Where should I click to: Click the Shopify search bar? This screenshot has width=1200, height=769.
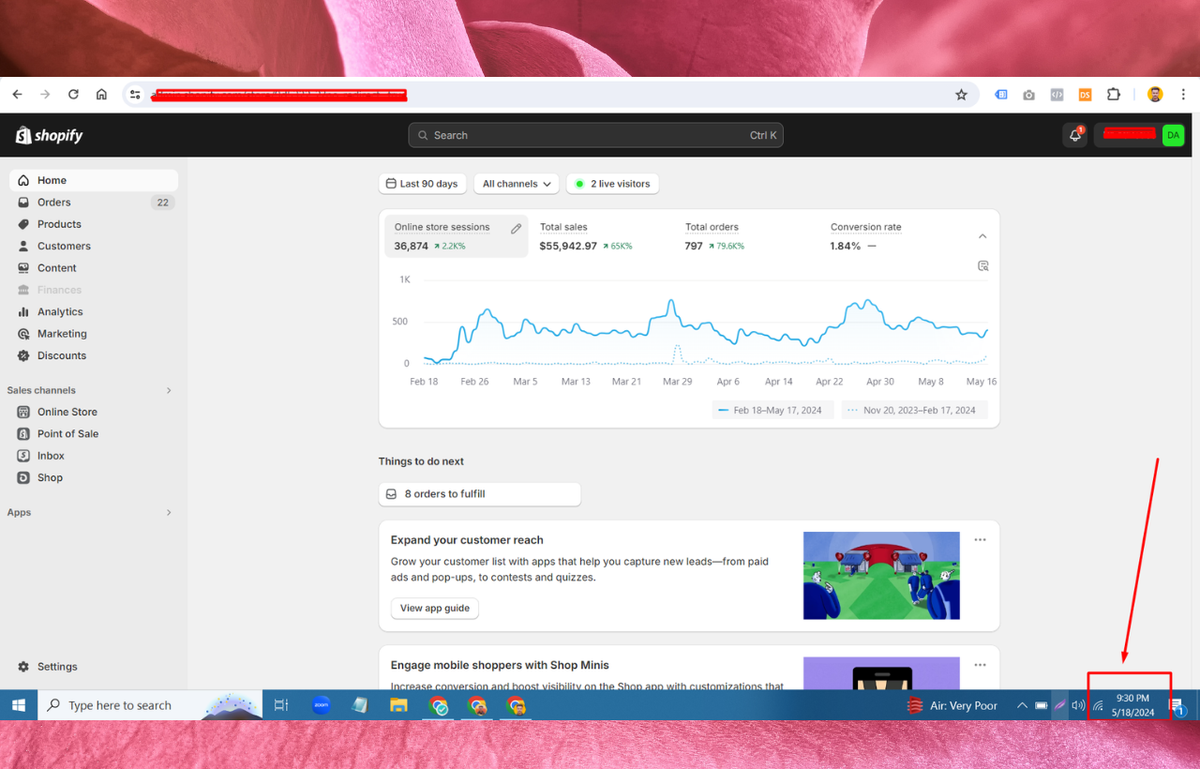(x=596, y=135)
